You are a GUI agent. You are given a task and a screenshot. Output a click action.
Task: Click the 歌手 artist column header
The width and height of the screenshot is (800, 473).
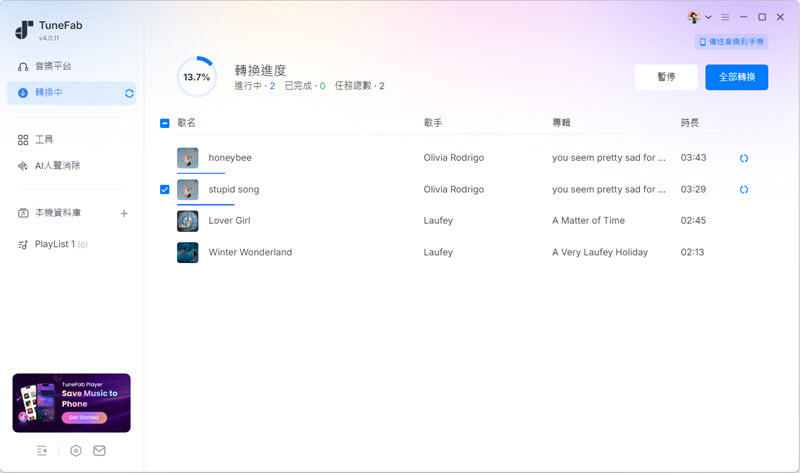tap(433, 123)
